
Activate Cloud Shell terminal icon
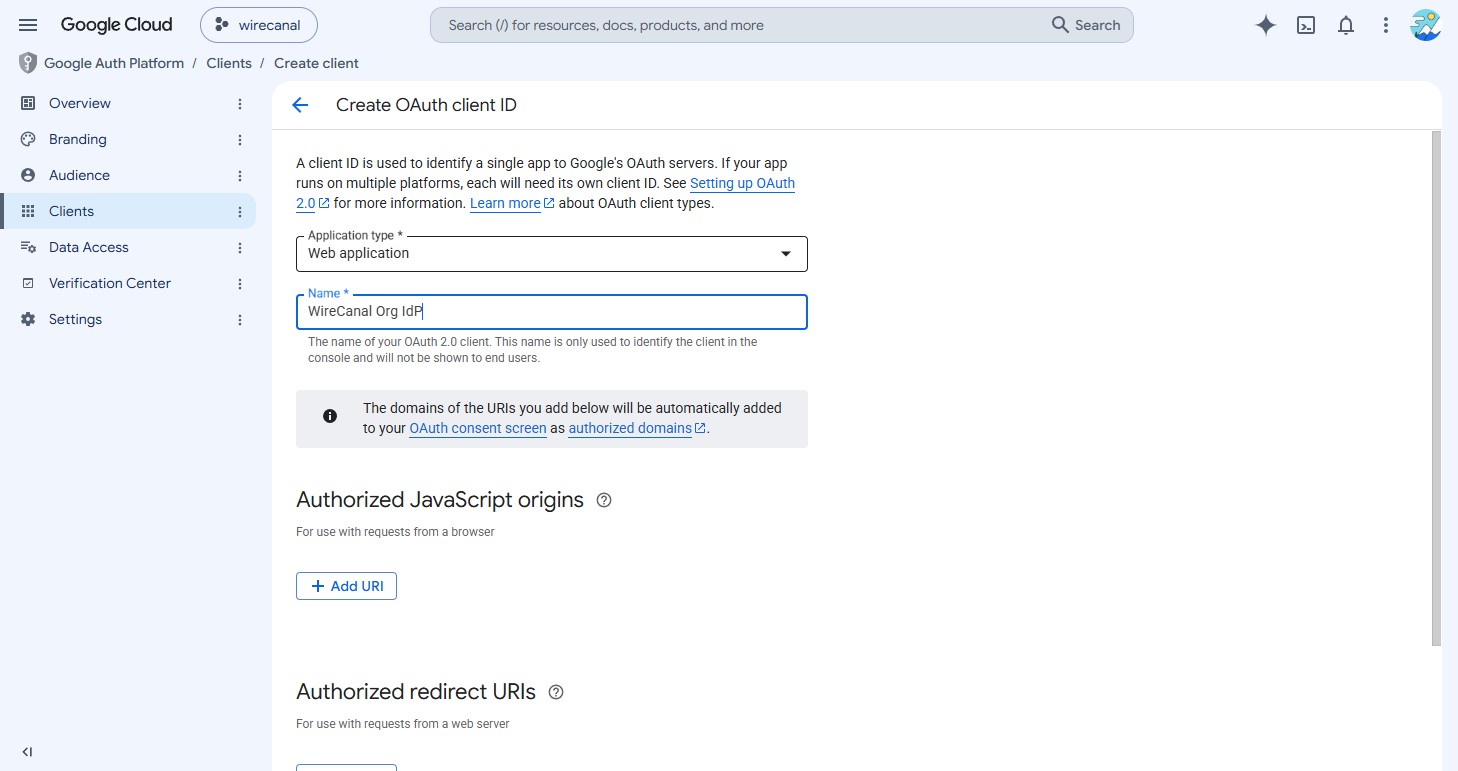(1306, 26)
